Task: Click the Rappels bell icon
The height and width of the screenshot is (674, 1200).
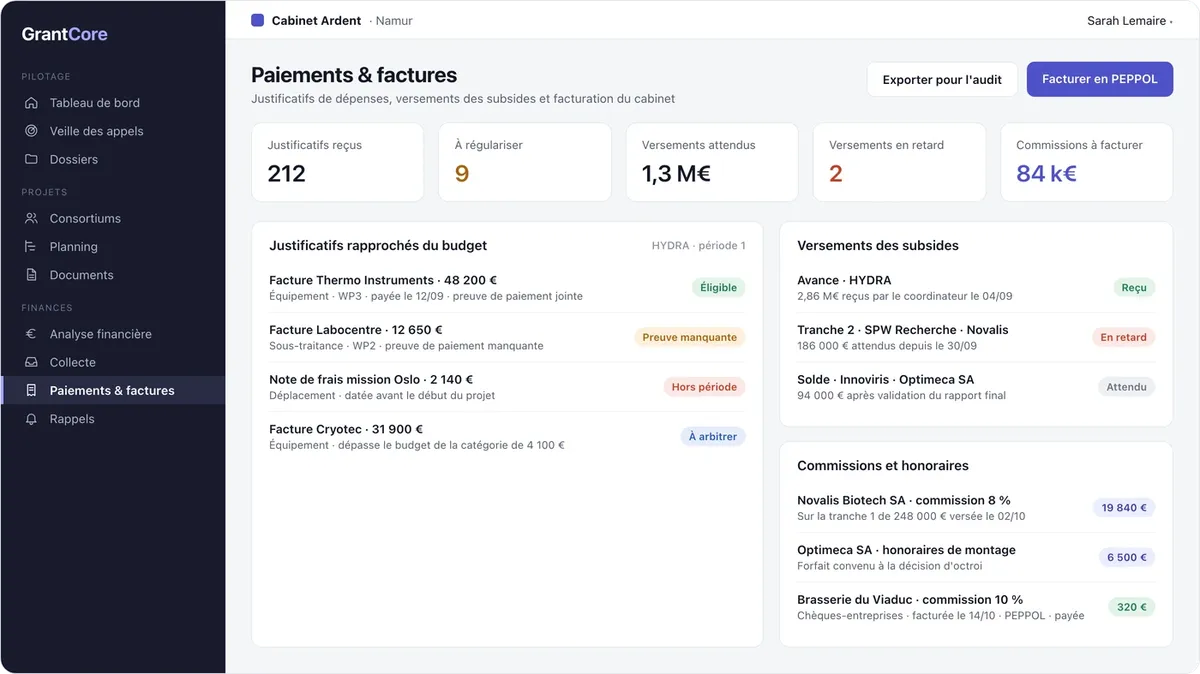Action: point(31,419)
